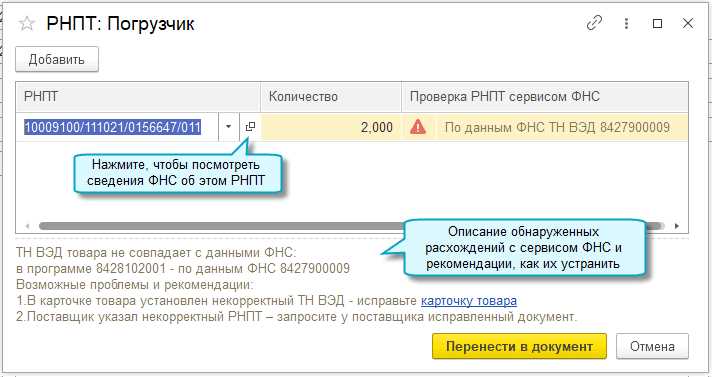
Task: Click the РНПТ column header
Action: click(138, 97)
